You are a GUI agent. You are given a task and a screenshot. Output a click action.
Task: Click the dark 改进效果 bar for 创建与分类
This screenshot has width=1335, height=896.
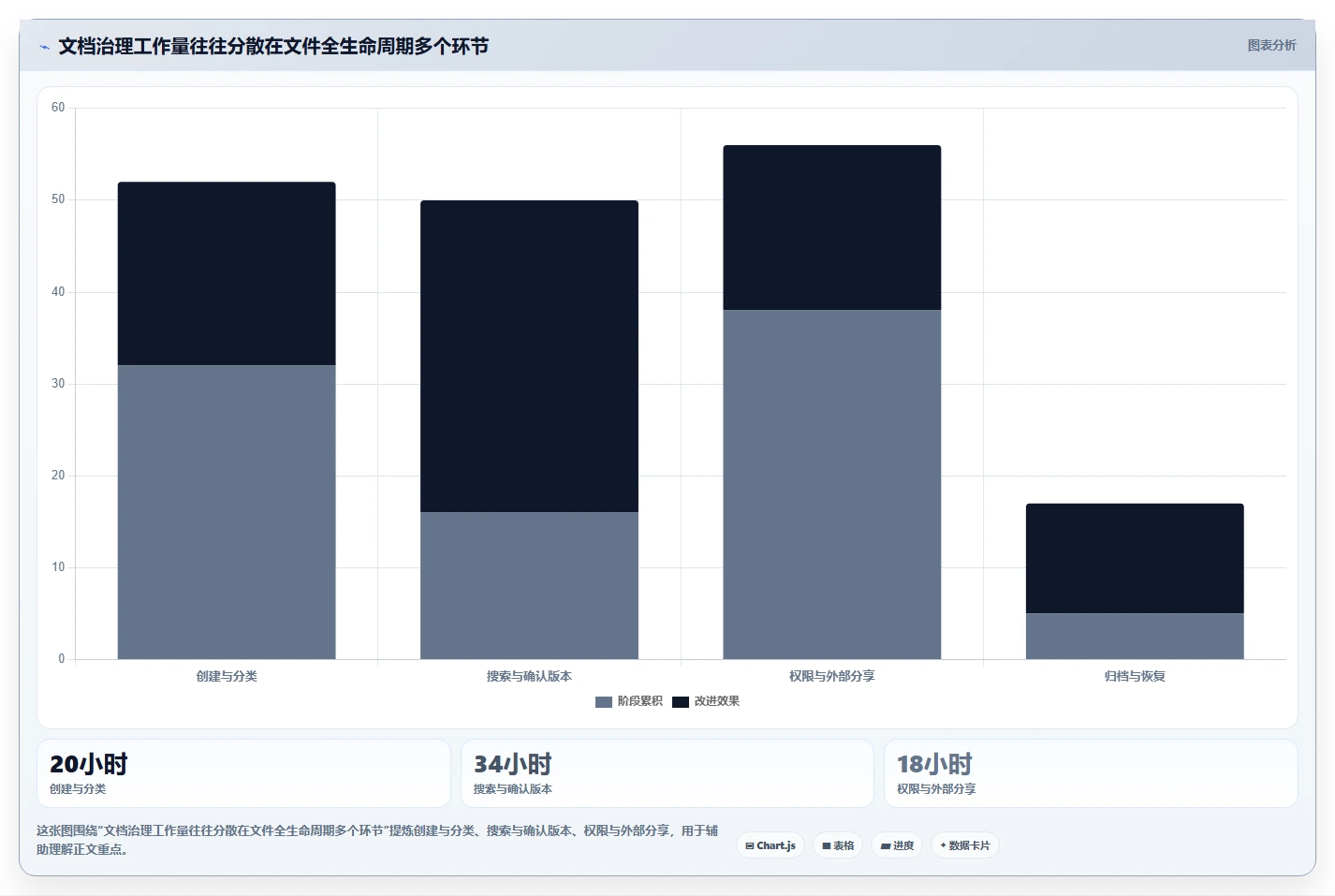[227, 273]
